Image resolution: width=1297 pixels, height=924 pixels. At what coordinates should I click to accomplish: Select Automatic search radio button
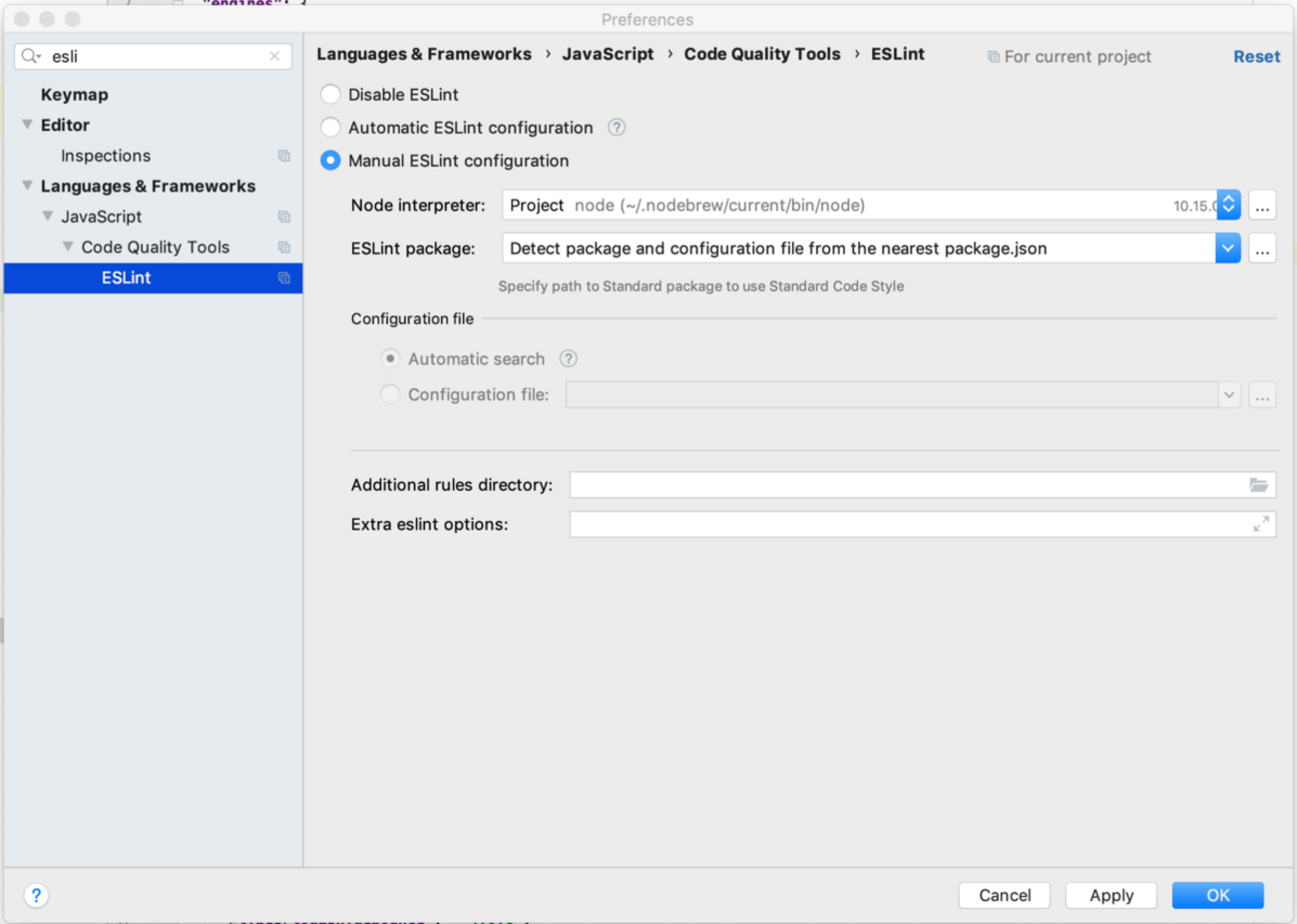coord(390,358)
